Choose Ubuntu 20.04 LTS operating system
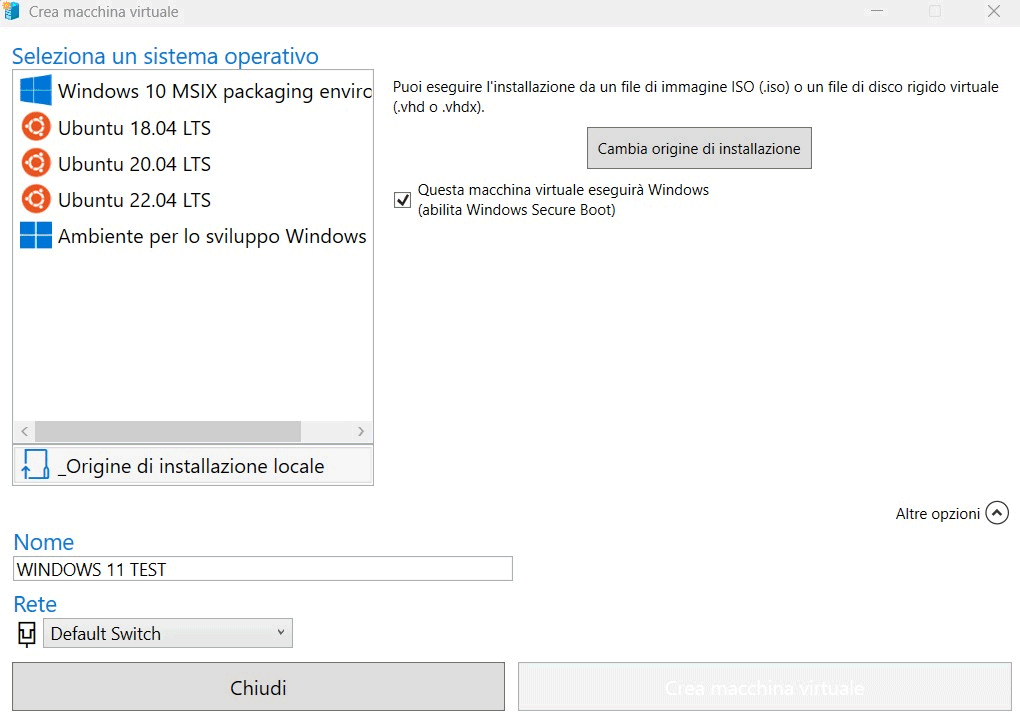 (x=193, y=163)
